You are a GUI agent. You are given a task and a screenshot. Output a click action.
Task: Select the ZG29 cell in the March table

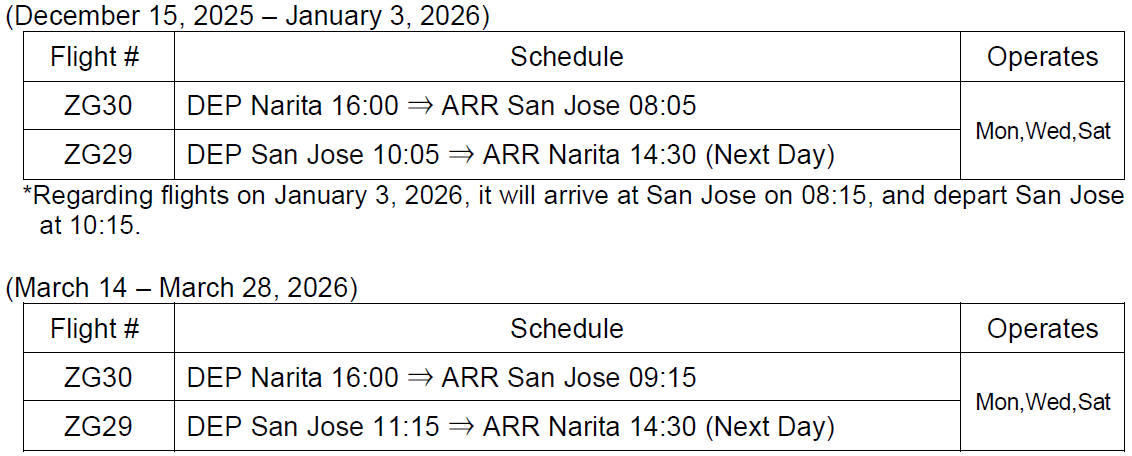tap(98, 427)
